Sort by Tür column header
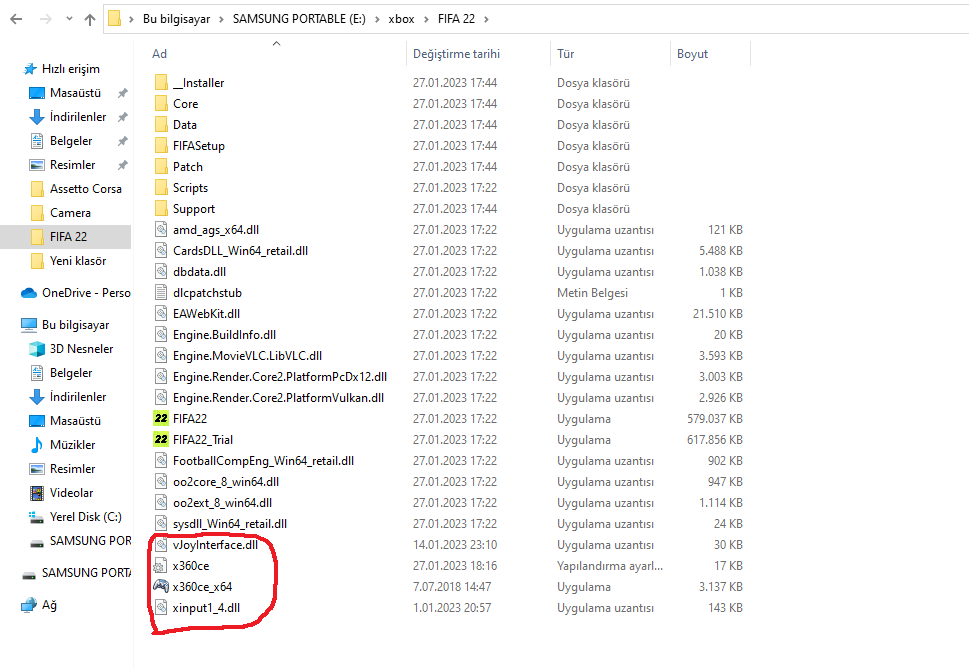969x670 pixels. (565, 54)
